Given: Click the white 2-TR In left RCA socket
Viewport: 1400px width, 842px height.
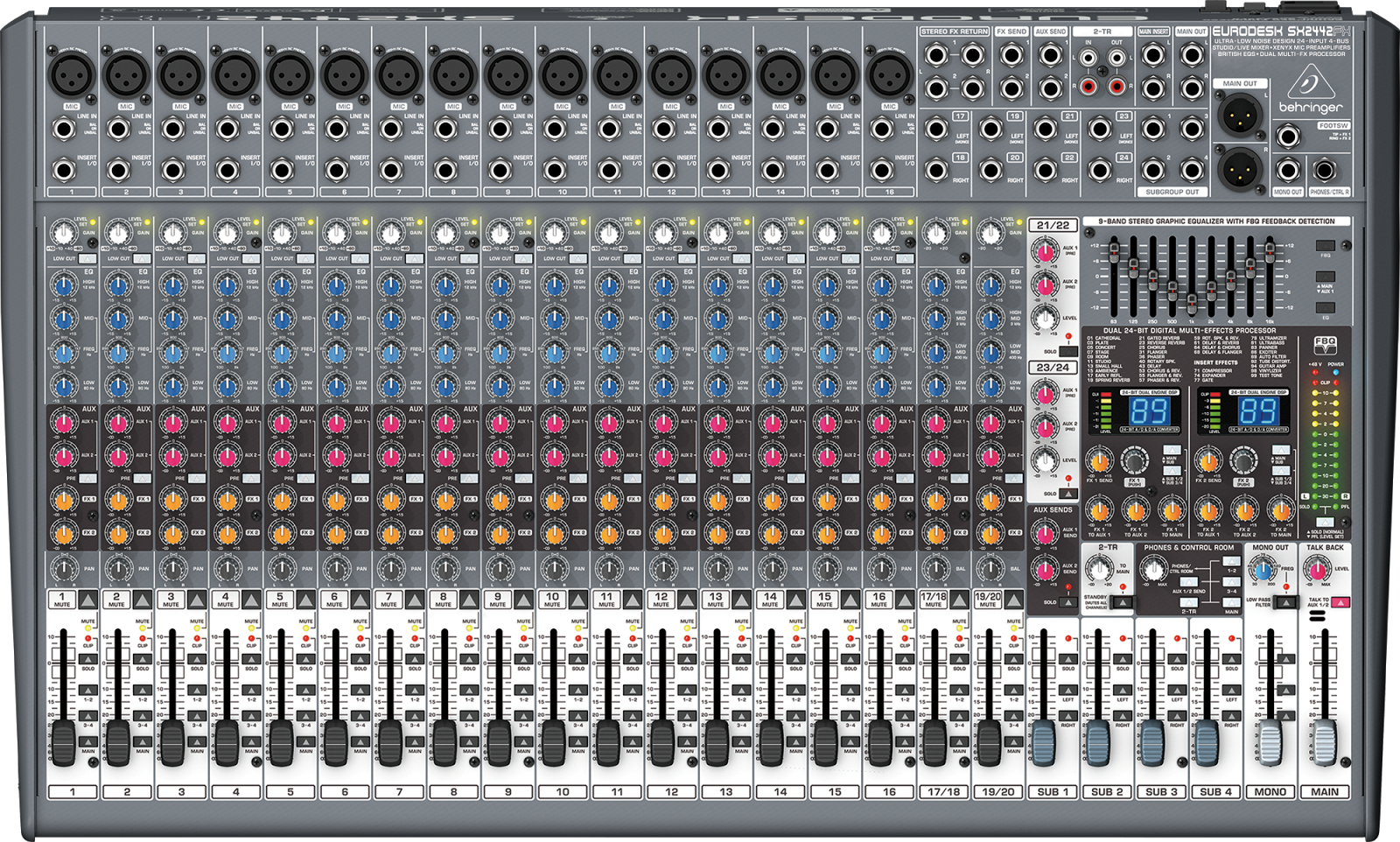Looking at the screenshot, I should click(x=1088, y=58).
